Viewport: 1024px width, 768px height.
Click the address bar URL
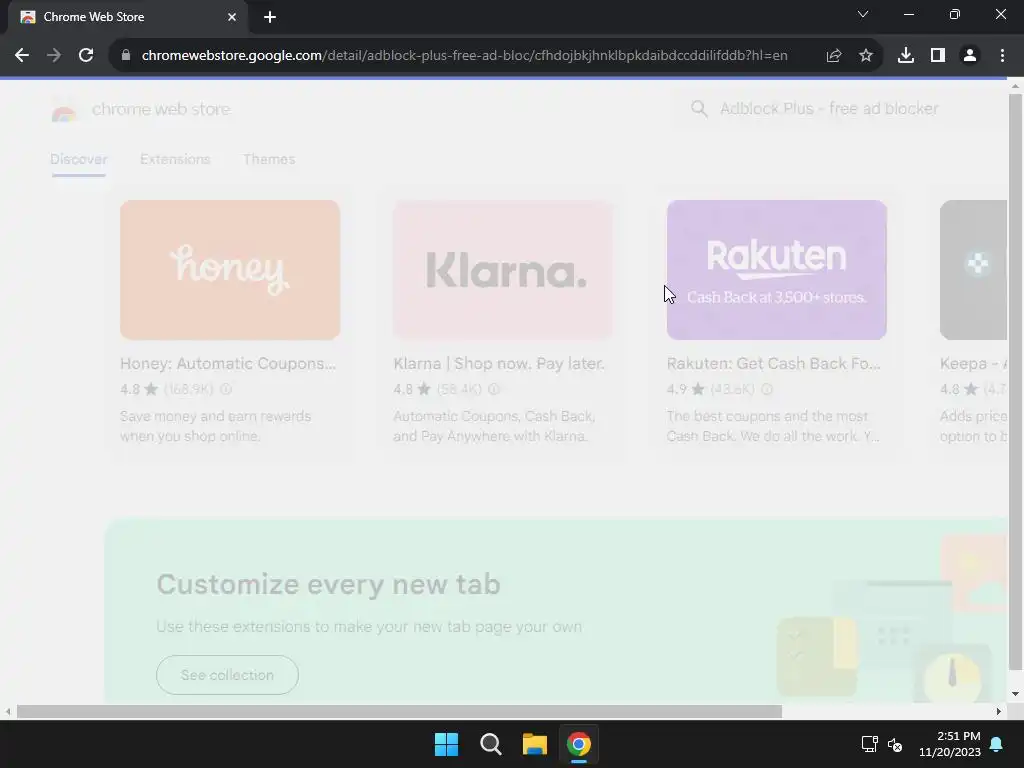(464, 56)
